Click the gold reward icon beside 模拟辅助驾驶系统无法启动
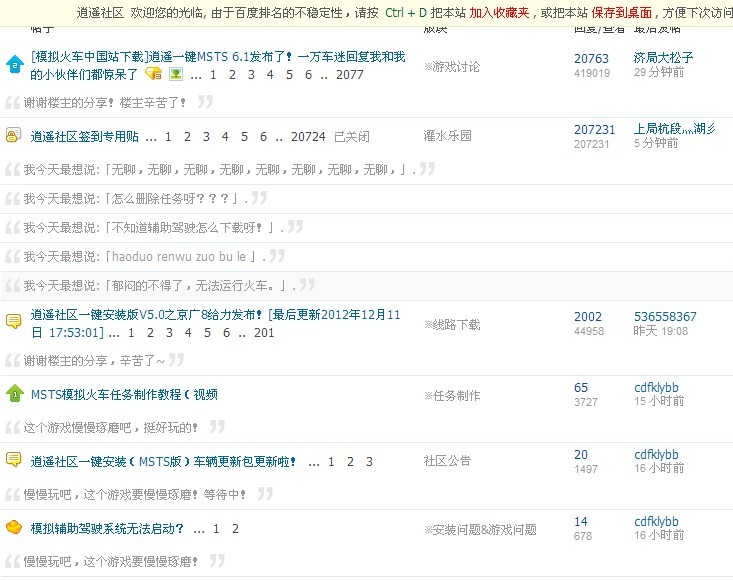Image resolution: width=733 pixels, height=580 pixels. pyautogui.click(x=14, y=527)
